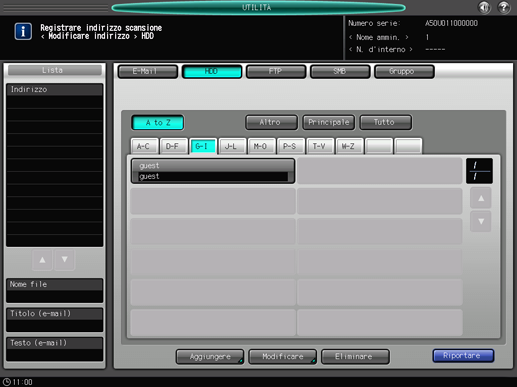
Task: Select the A-C letter tab
Action: pyautogui.click(x=144, y=146)
